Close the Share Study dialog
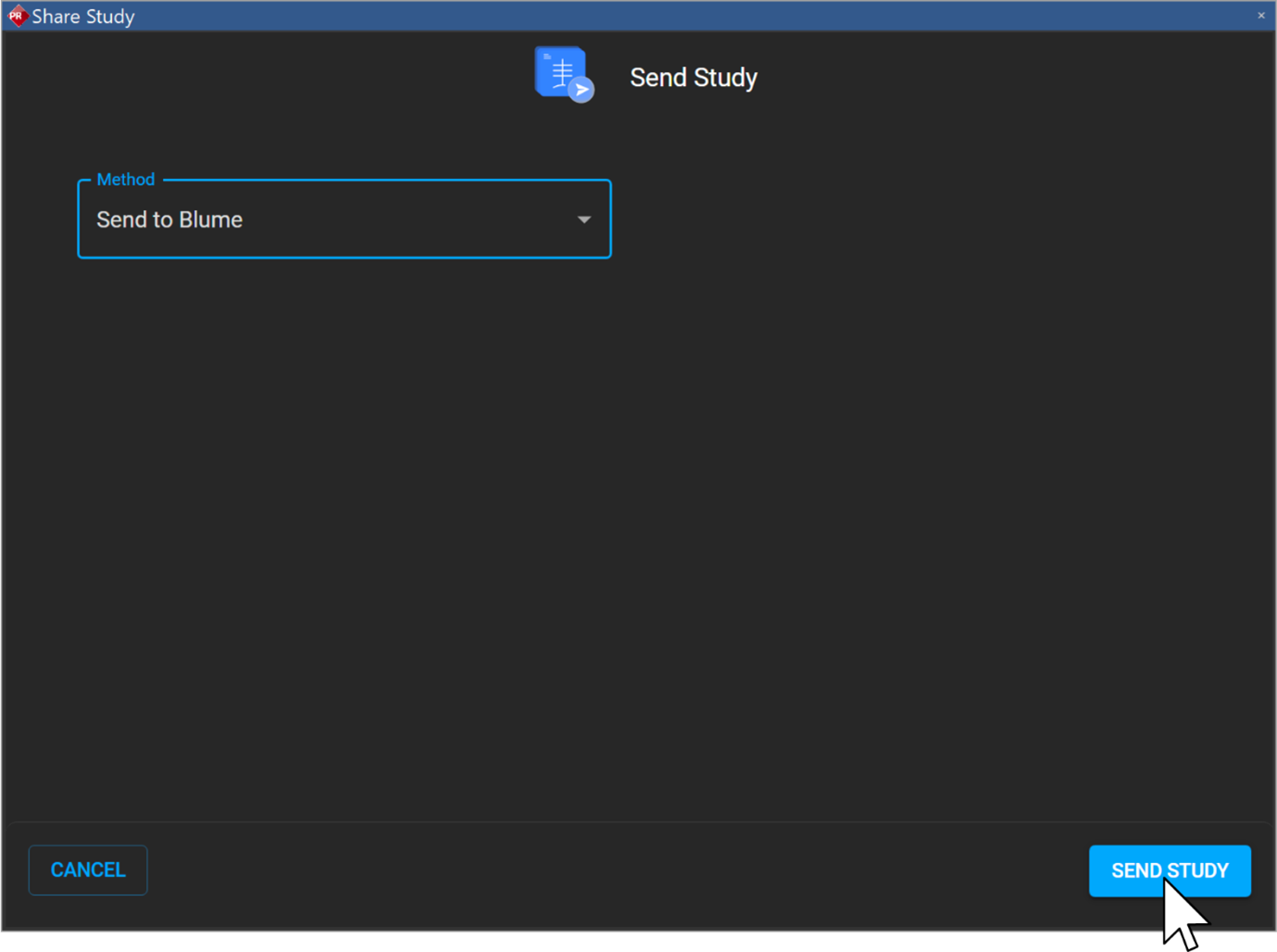 (x=1260, y=15)
